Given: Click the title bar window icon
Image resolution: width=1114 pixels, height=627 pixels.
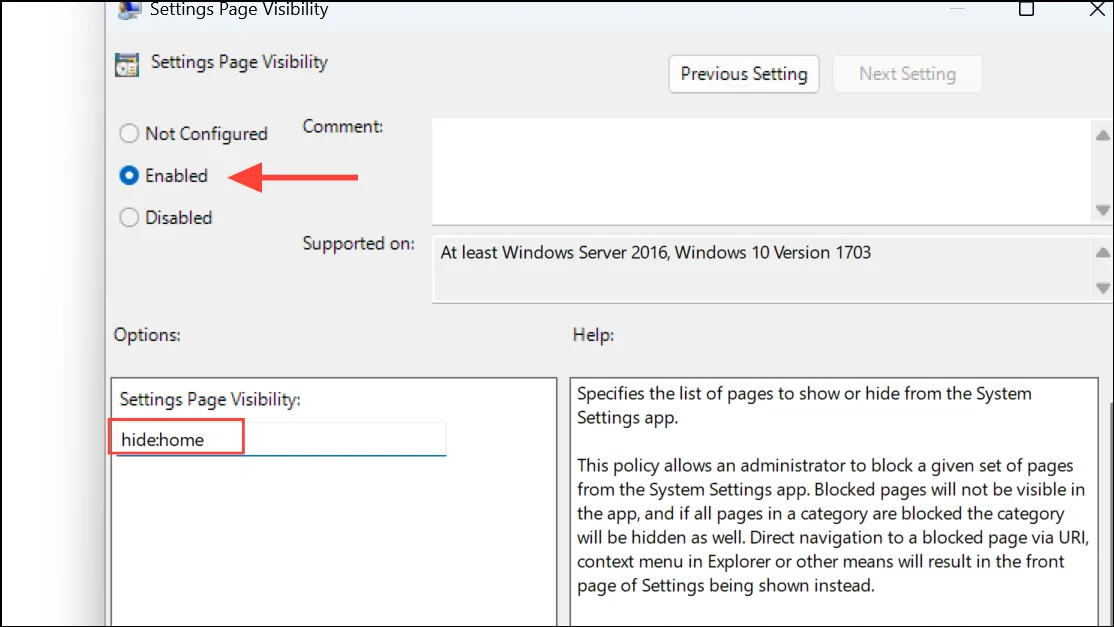Looking at the screenshot, I should (129, 10).
